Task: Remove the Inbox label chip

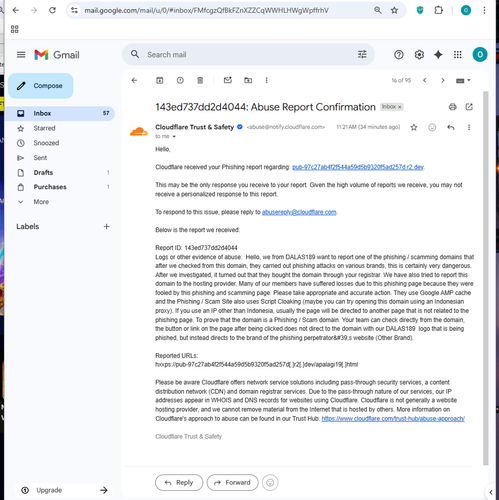Action: pyautogui.click(x=400, y=107)
